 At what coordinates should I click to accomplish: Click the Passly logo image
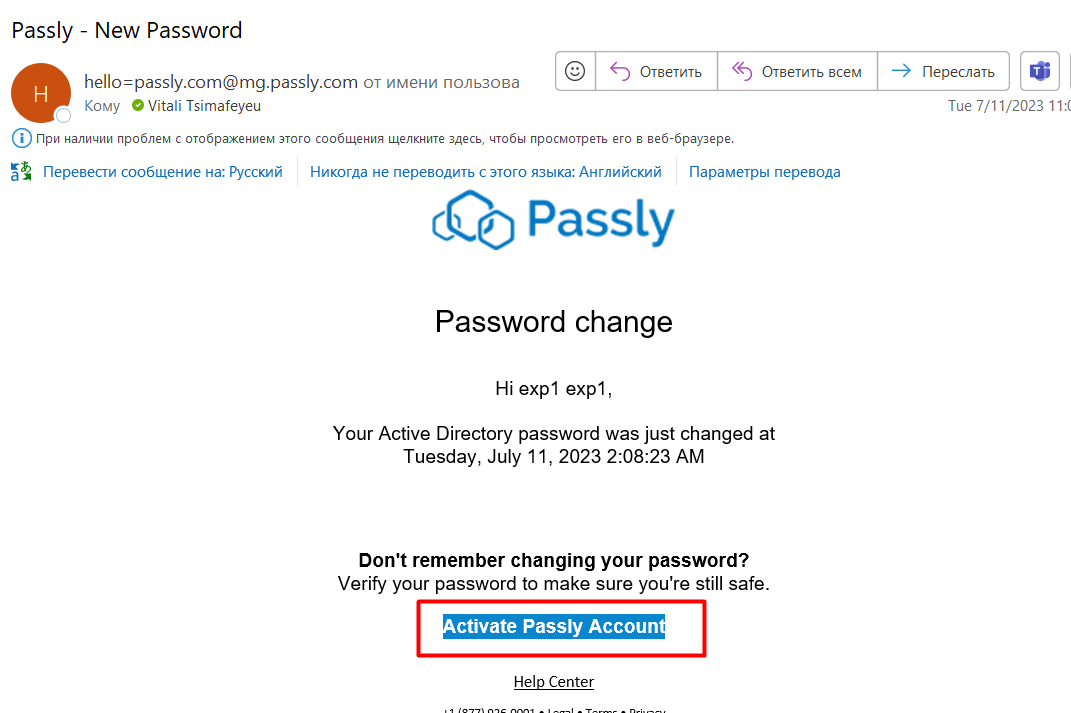553,219
